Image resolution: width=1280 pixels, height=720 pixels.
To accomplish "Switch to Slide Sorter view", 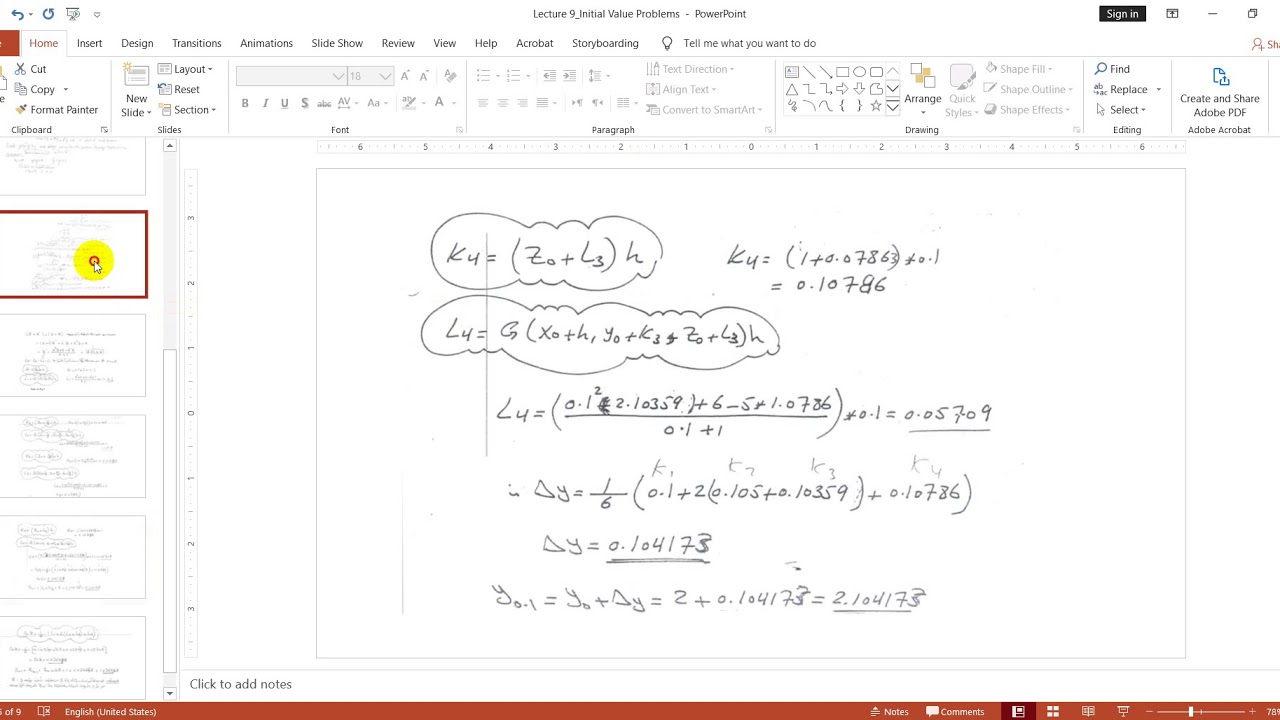I will 1053,712.
